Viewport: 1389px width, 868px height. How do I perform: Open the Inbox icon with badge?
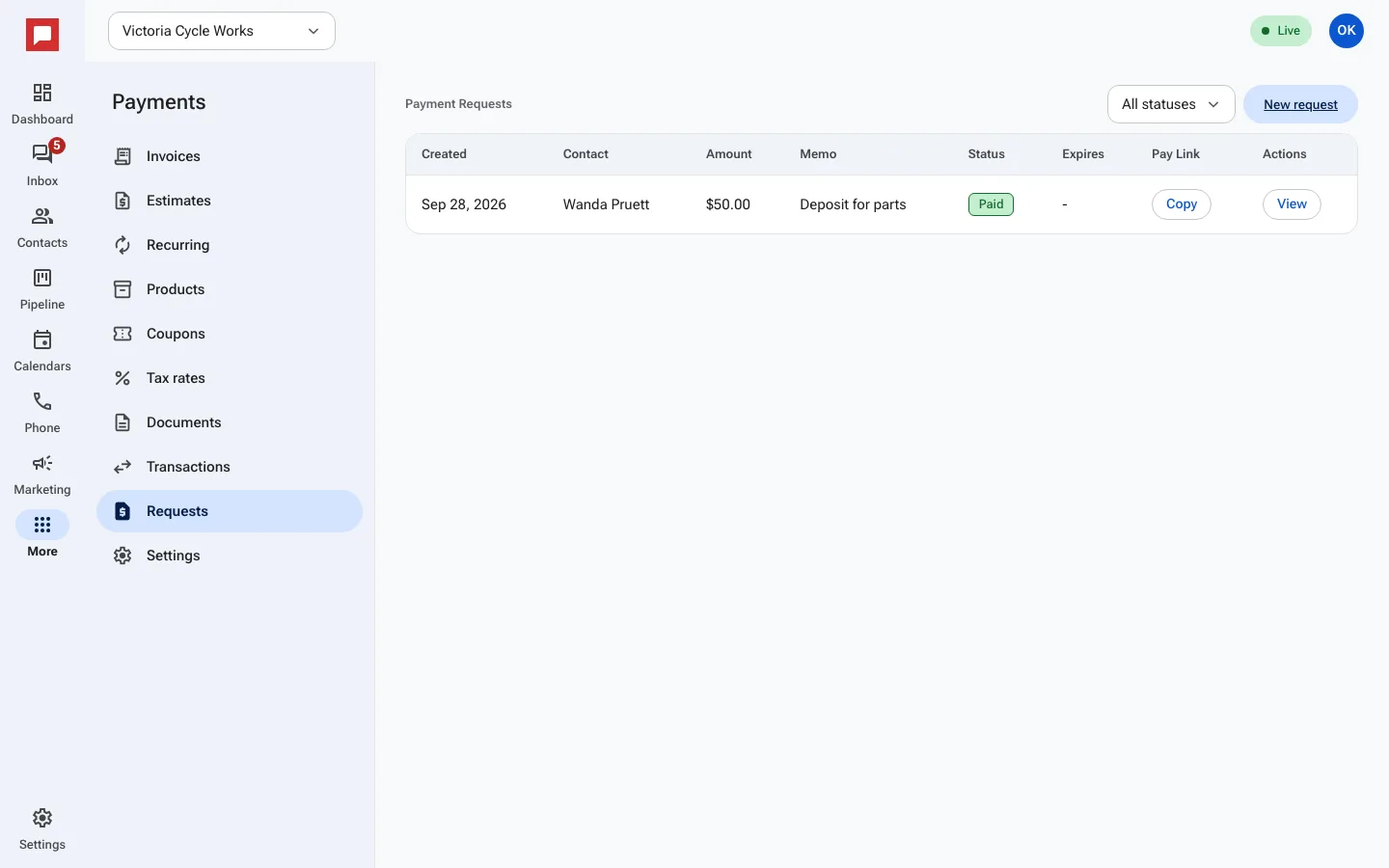[42, 153]
